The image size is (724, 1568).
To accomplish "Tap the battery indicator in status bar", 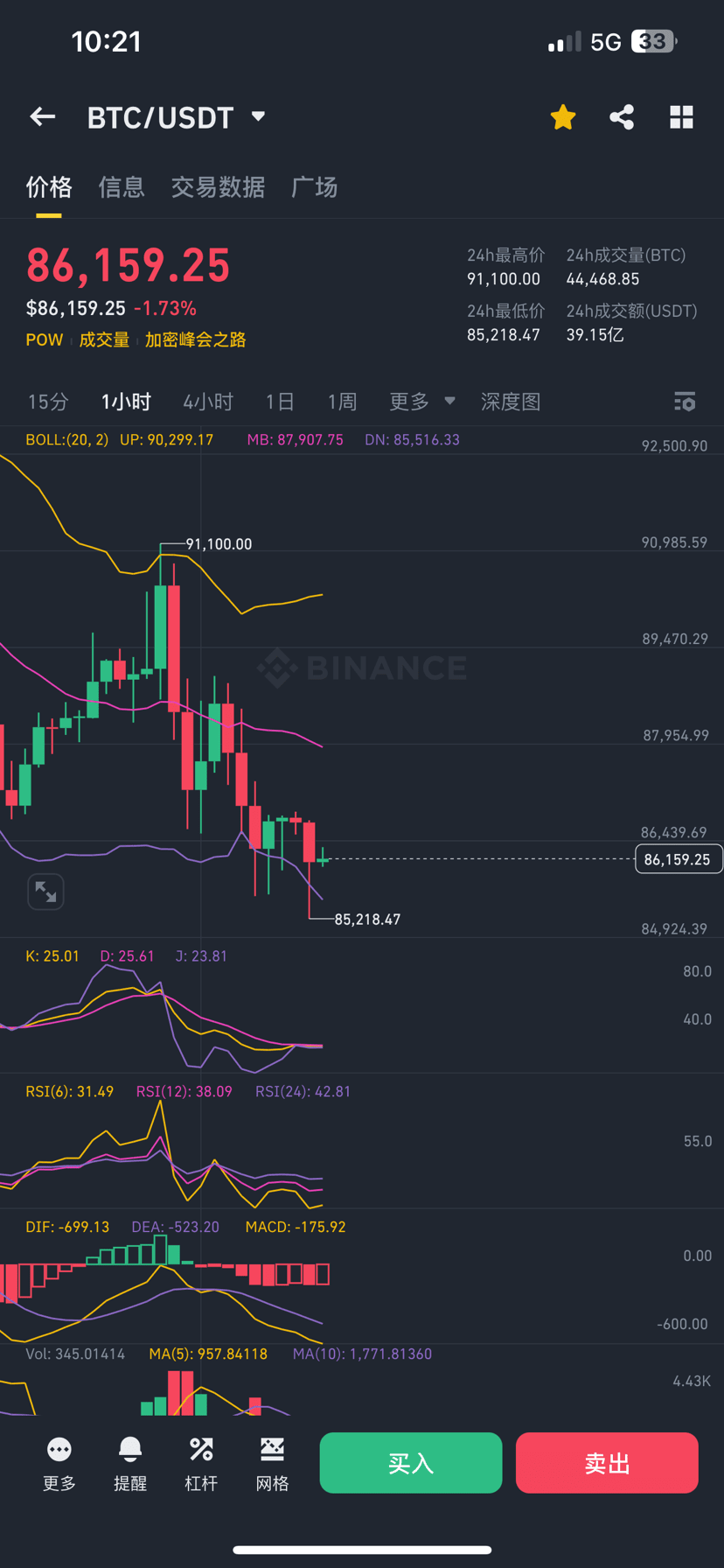I will pos(654,41).
